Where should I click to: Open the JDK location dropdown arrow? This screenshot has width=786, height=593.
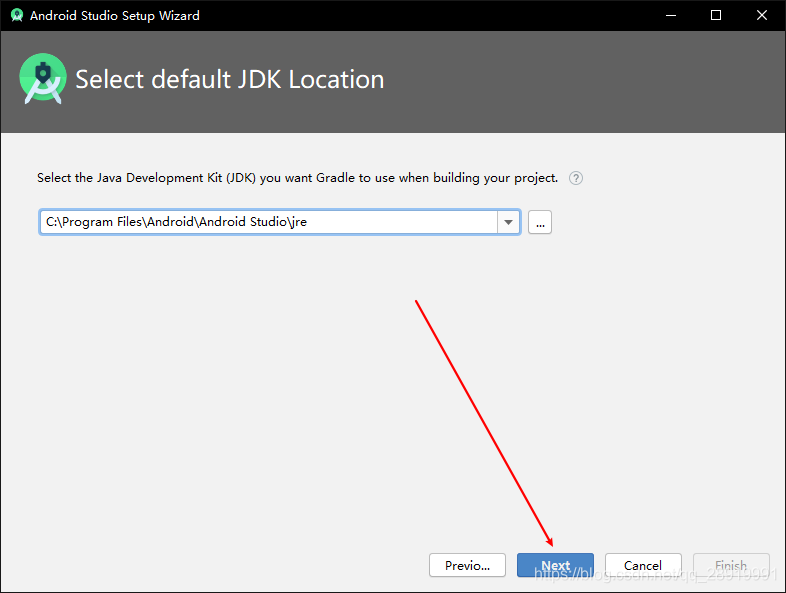pyautogui.click(x=508, y=222)
